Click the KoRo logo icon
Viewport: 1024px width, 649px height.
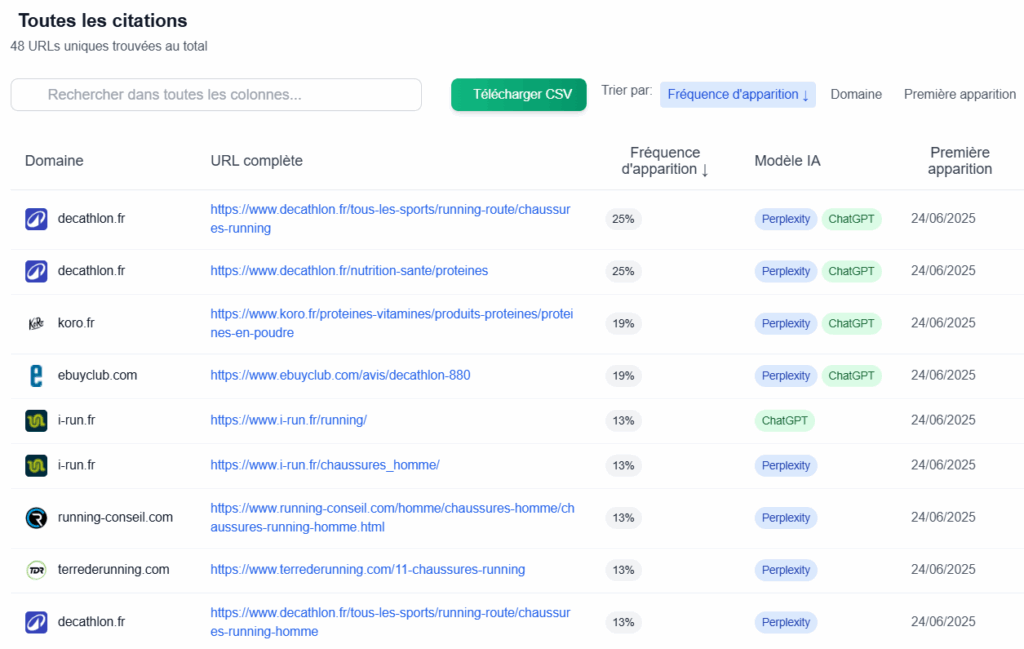pyautogui.click(x=36, y=323)
